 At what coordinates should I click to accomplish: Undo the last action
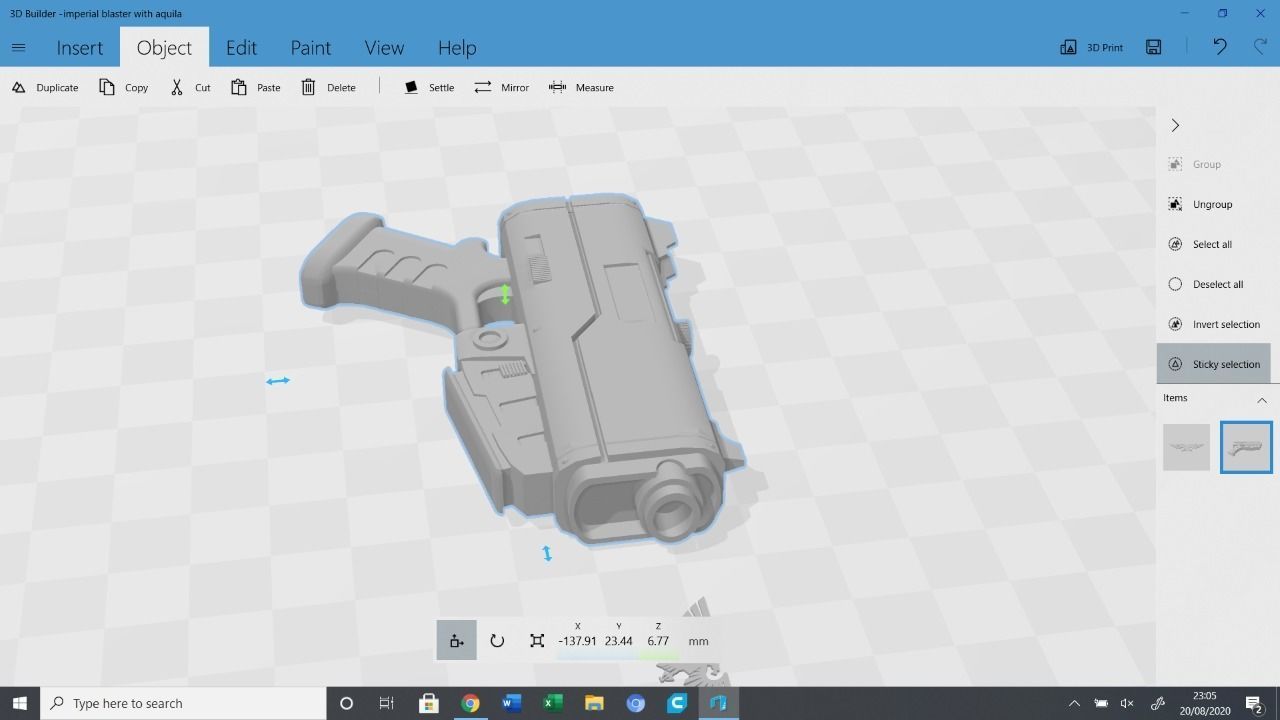1220,47
